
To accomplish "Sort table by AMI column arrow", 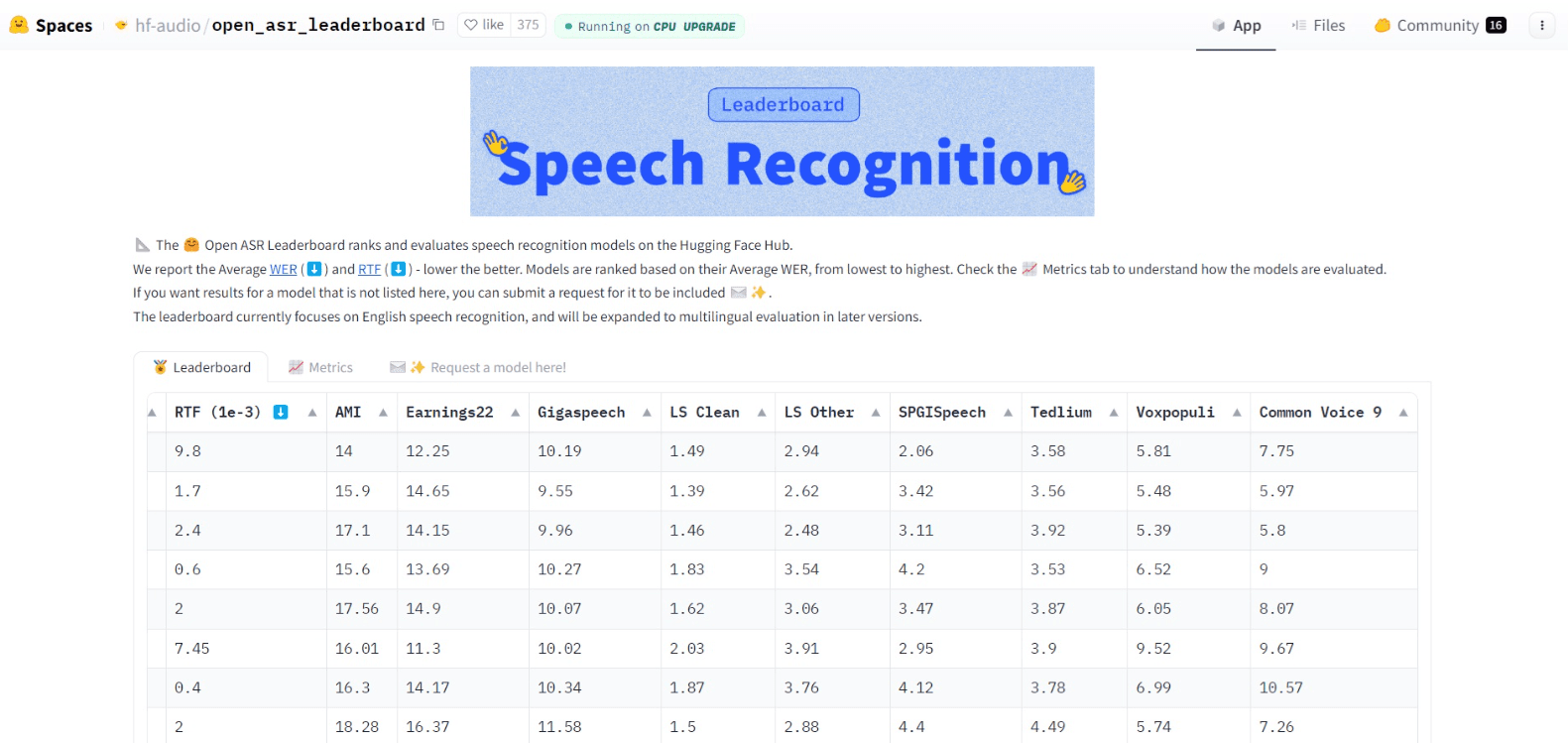I will tap(383, 413).
